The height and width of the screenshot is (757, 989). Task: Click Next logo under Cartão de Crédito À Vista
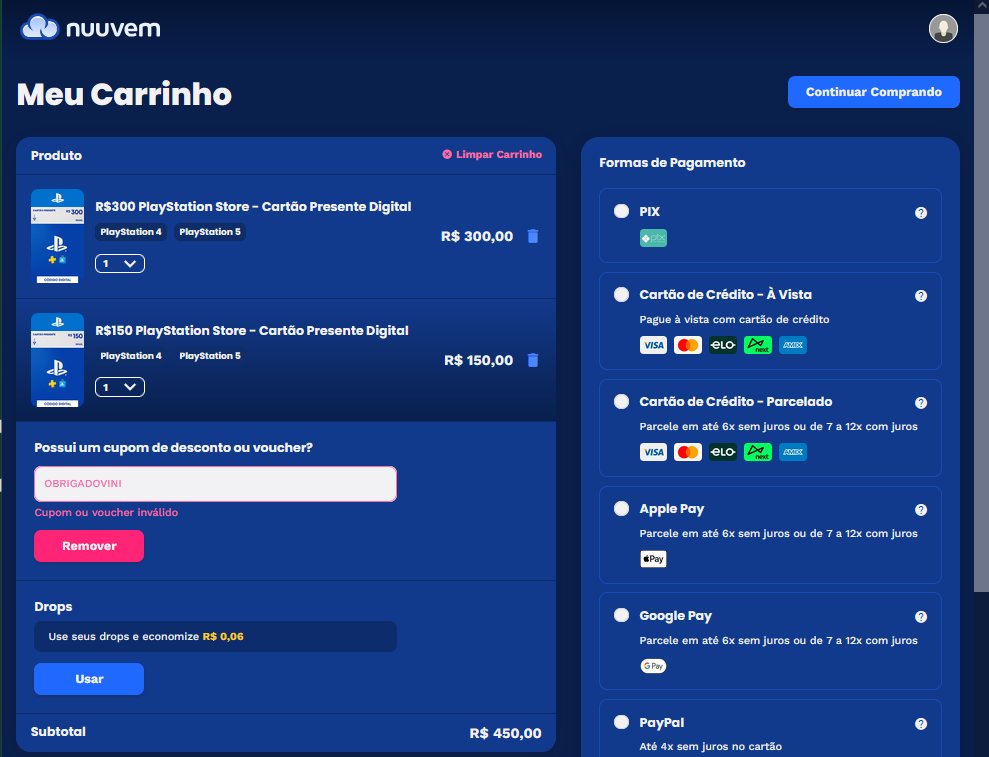758,345
